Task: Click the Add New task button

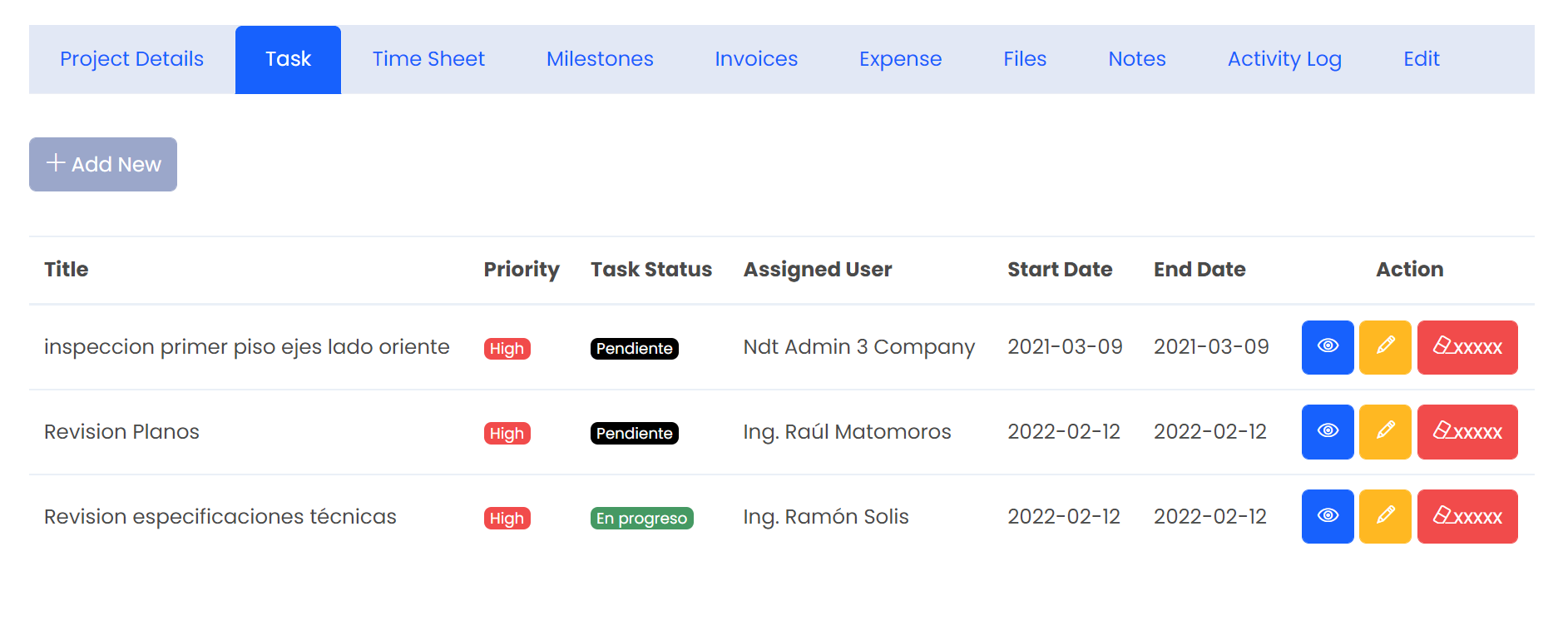Action: point(103,164)
